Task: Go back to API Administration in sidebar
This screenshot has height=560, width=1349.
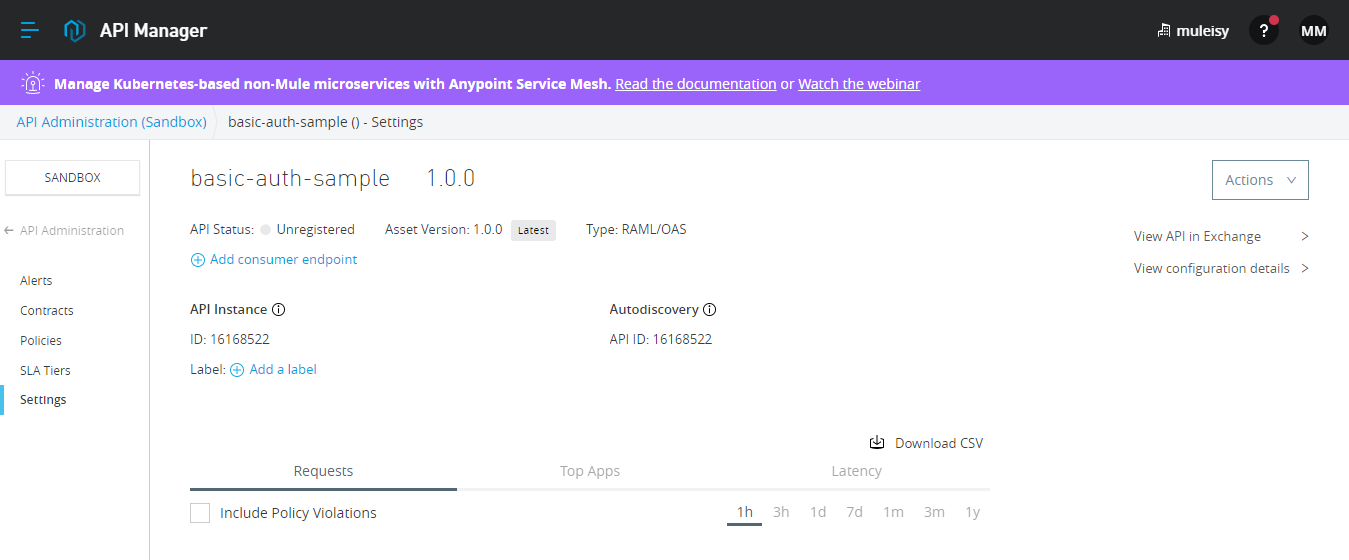Action: click(72, 230)
